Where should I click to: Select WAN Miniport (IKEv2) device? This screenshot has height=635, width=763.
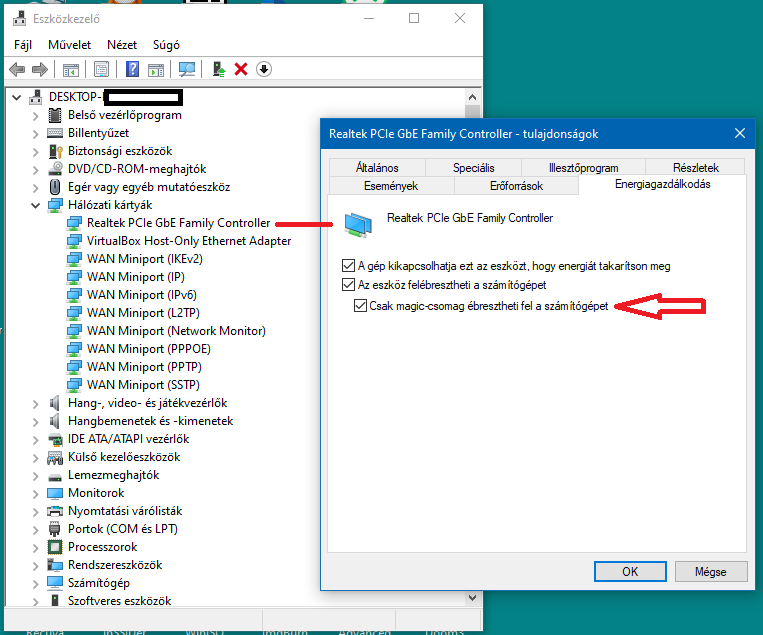[145, 259]
